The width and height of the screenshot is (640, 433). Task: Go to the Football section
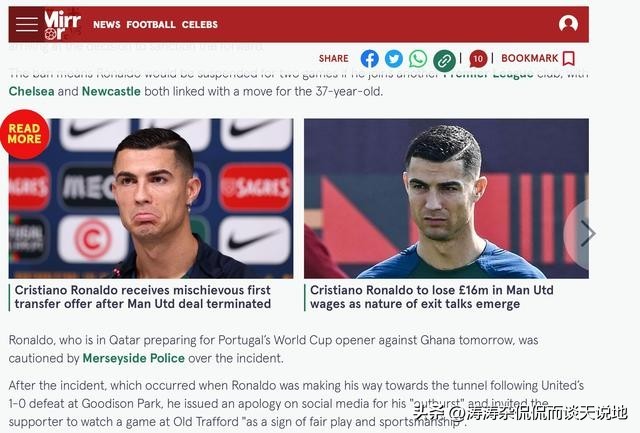click(151, 24)
